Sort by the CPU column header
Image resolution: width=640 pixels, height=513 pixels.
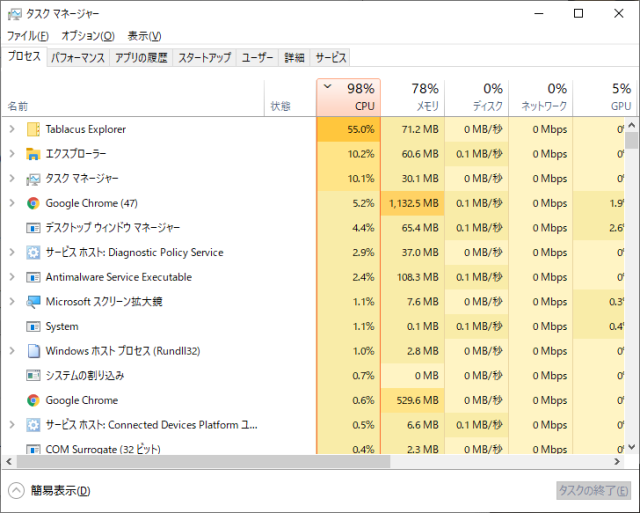tap(349, 97)
